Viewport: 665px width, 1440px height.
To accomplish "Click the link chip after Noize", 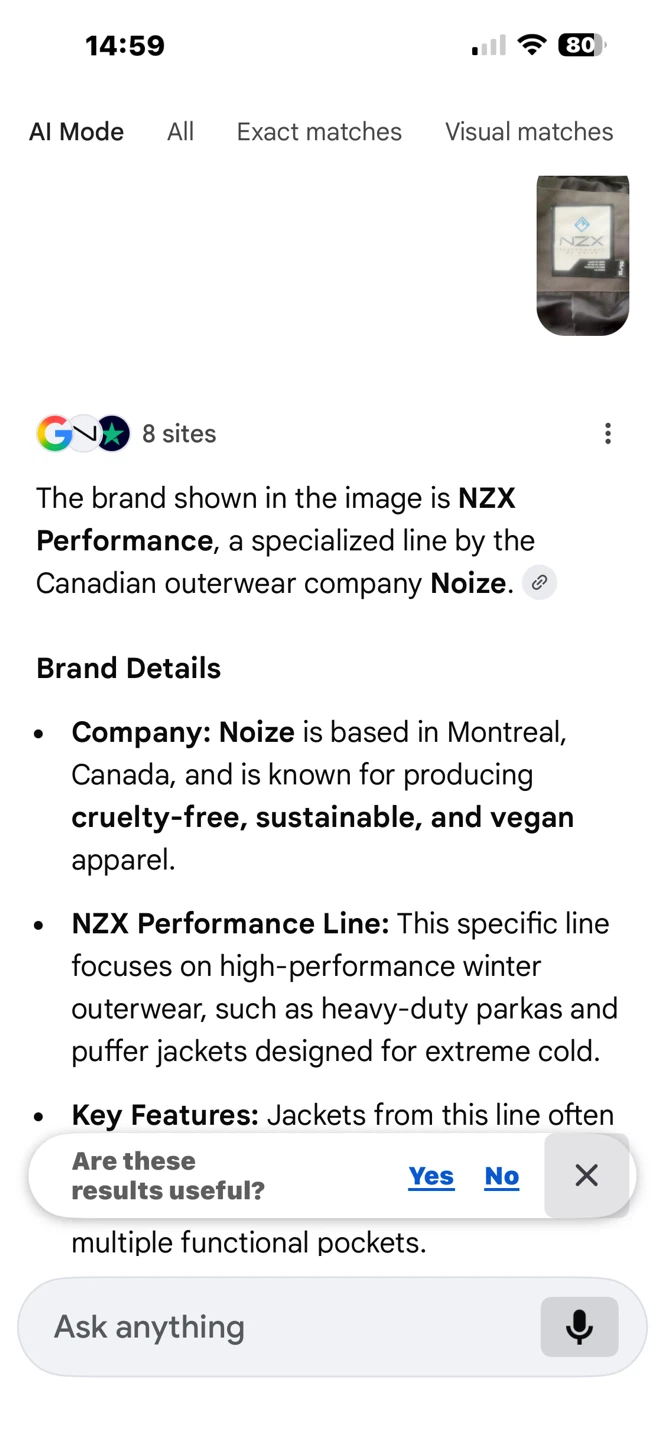I will tap(539, 583).
